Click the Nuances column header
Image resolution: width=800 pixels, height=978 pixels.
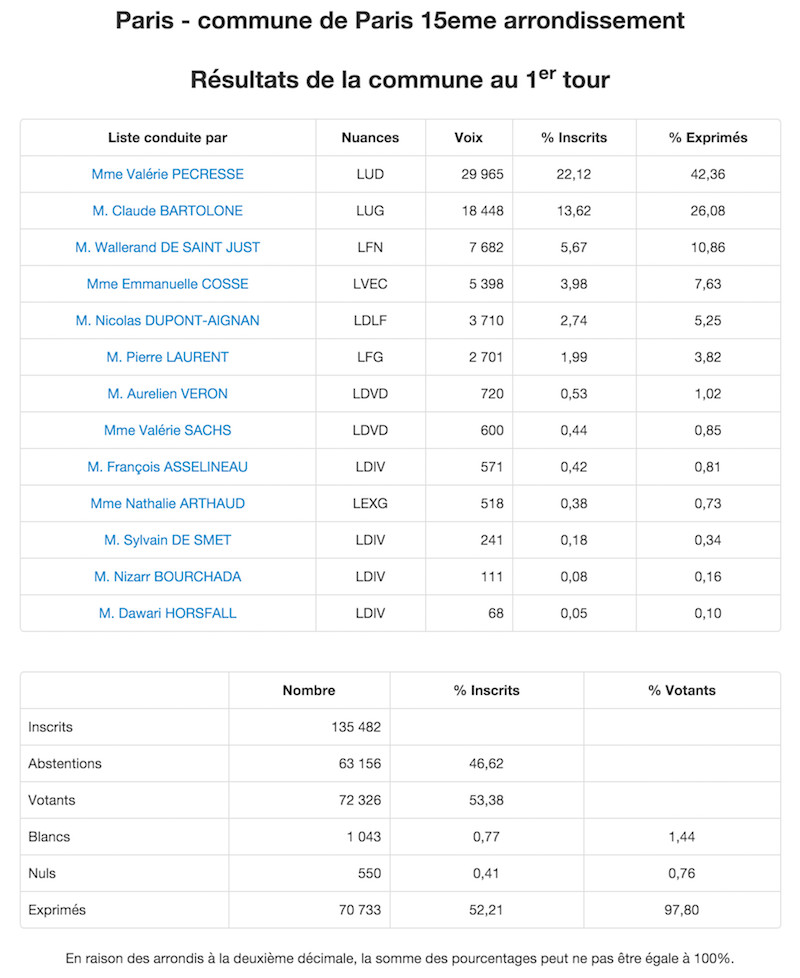click(x=370, y=138)
